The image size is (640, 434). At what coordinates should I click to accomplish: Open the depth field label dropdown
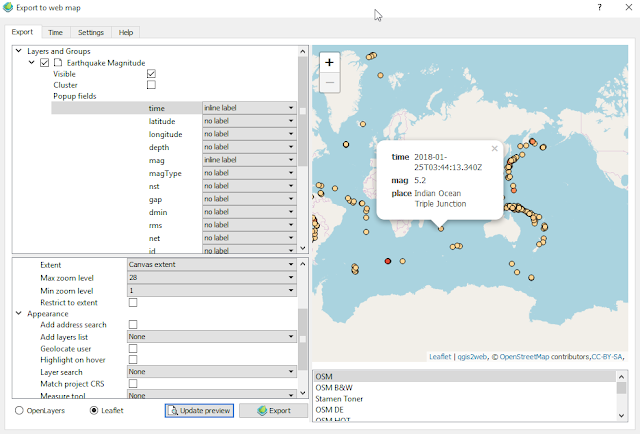[x=249, y=147]
